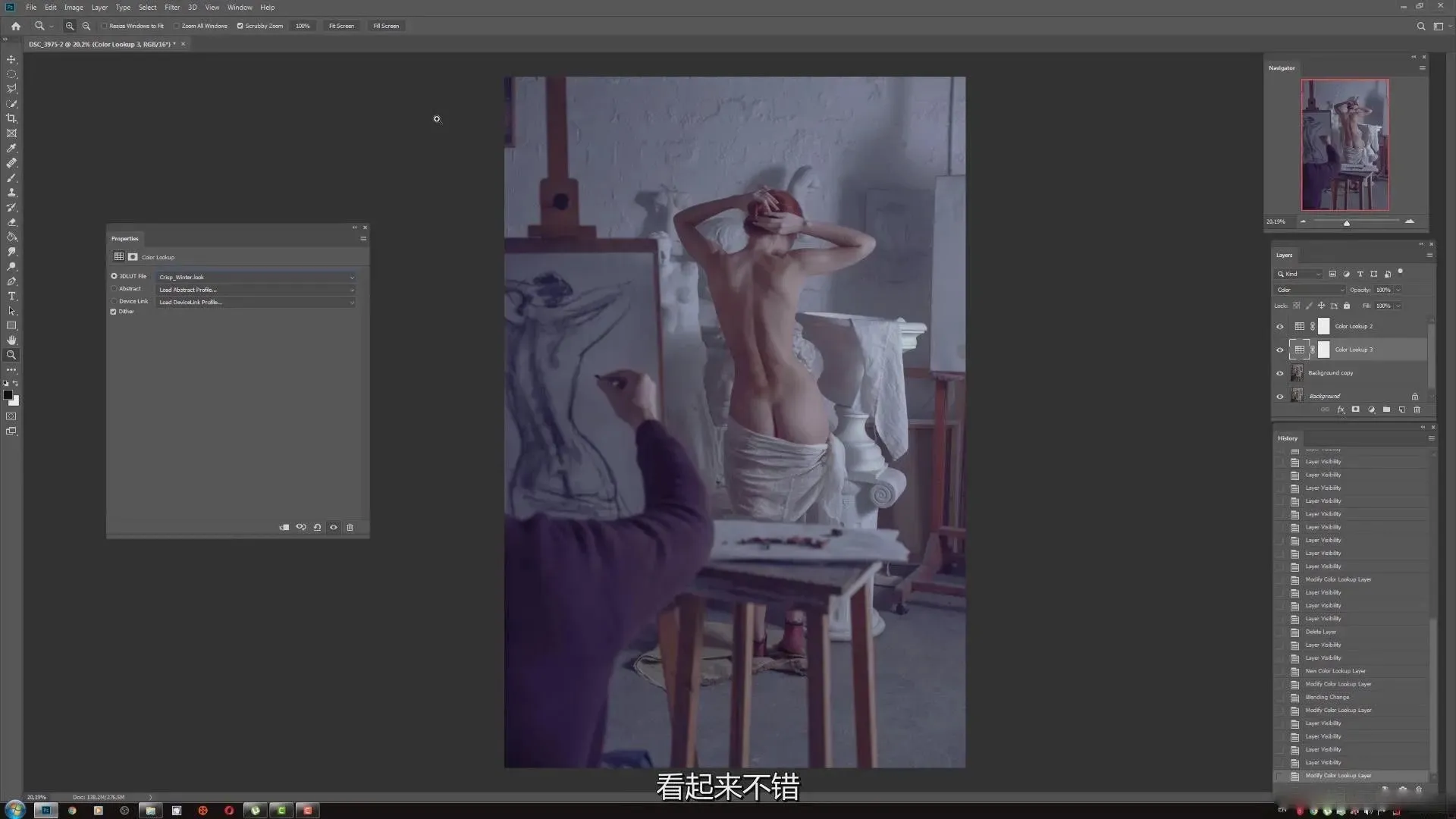Reset adjustment defaults icon in Properties
1456x819 pixels.
(x=317, y=527)
